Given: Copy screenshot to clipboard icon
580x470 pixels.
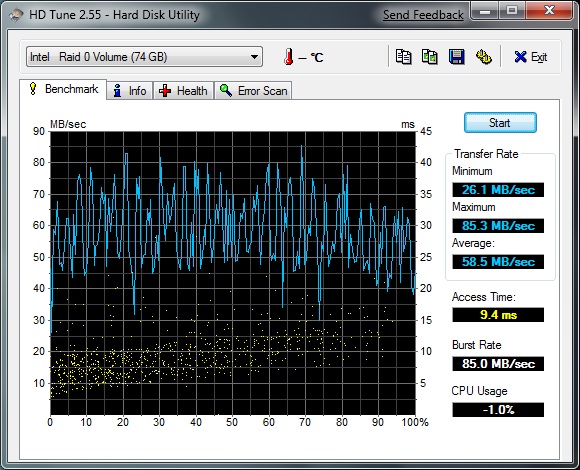Looking at the screenshot, I should [x=430, y=57].
